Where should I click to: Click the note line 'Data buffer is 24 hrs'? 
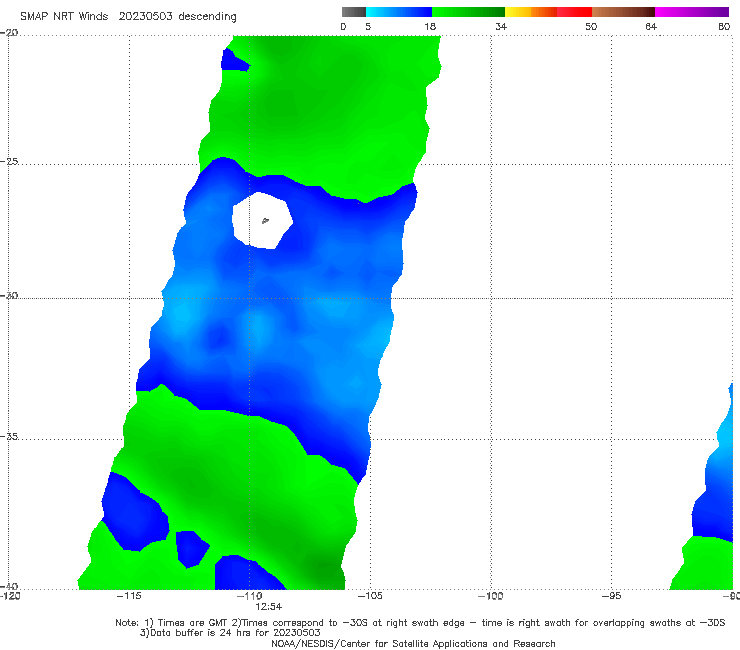(x=230, y=633)
